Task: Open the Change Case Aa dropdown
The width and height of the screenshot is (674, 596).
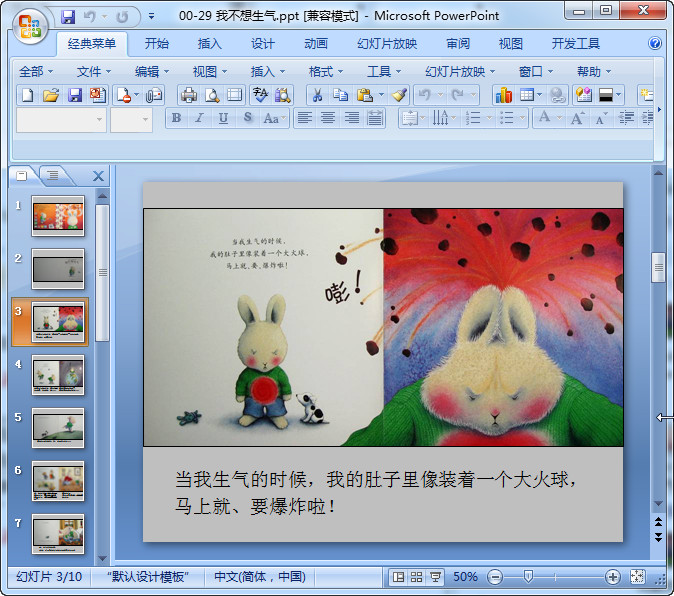Action: pos(274,118)
